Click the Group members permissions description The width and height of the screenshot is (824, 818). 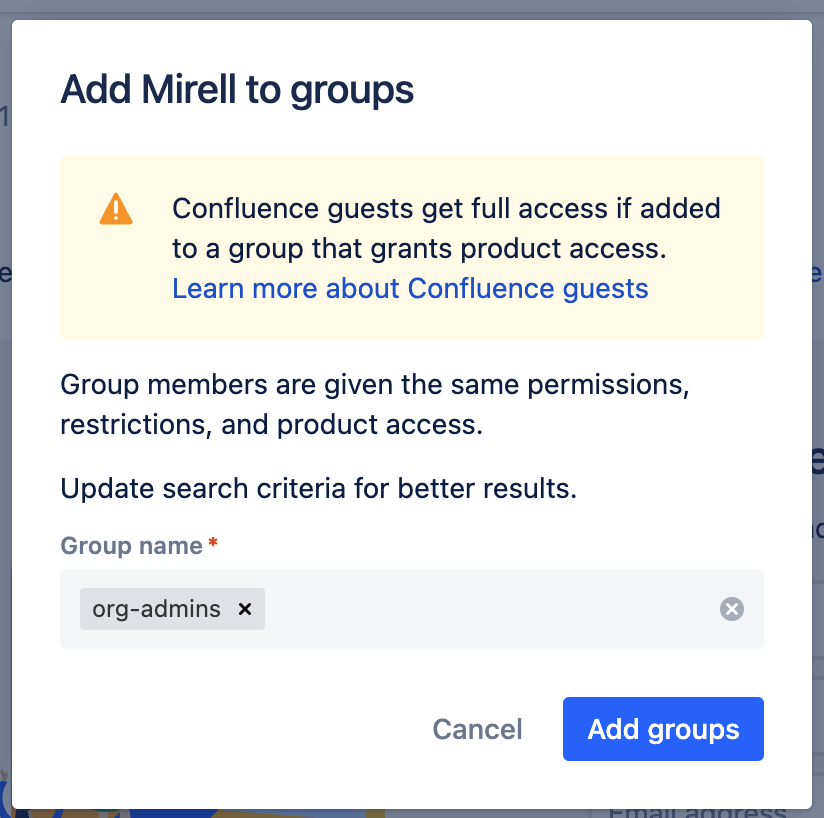pos(375,404)
